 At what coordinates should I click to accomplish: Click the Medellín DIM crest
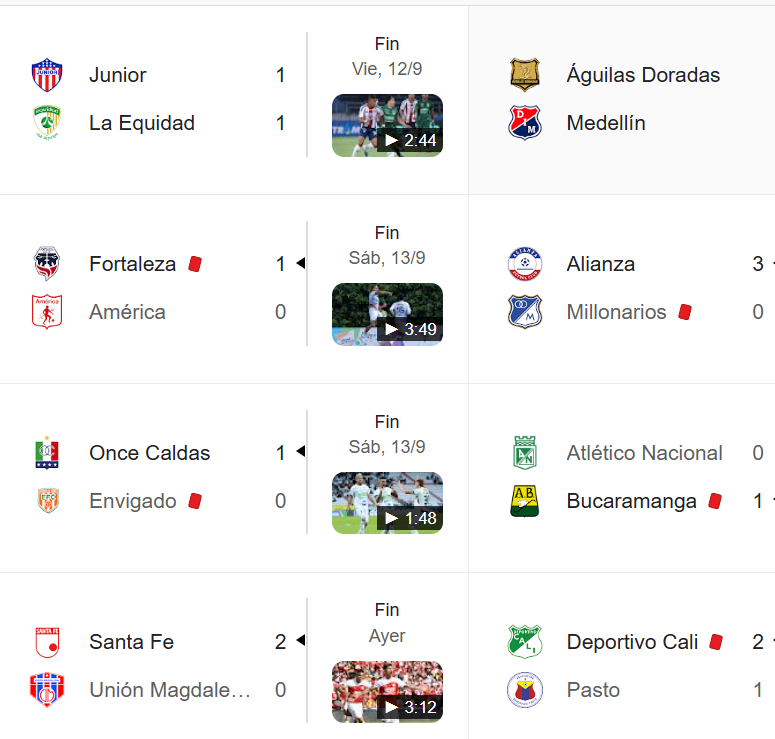pos(525,123)
